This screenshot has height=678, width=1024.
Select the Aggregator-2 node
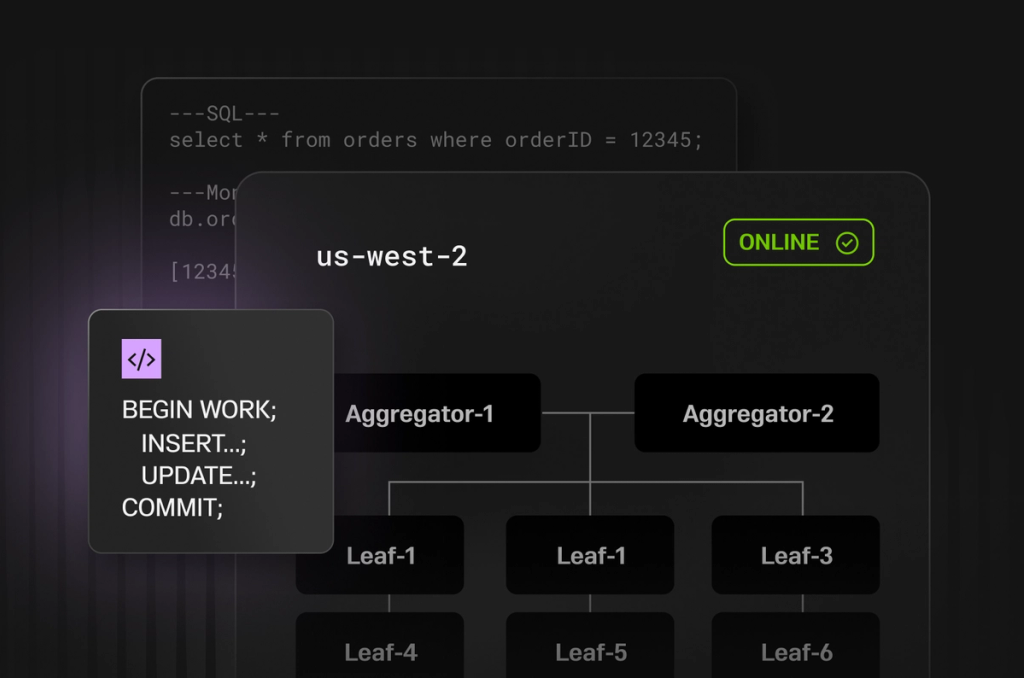757,413
